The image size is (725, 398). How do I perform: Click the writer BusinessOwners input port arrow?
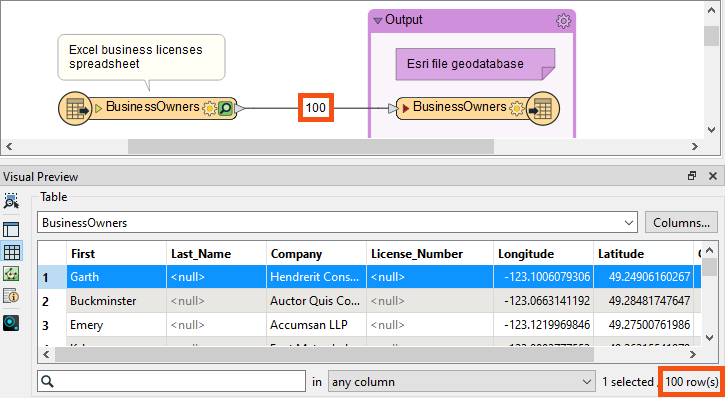point(393,109)
